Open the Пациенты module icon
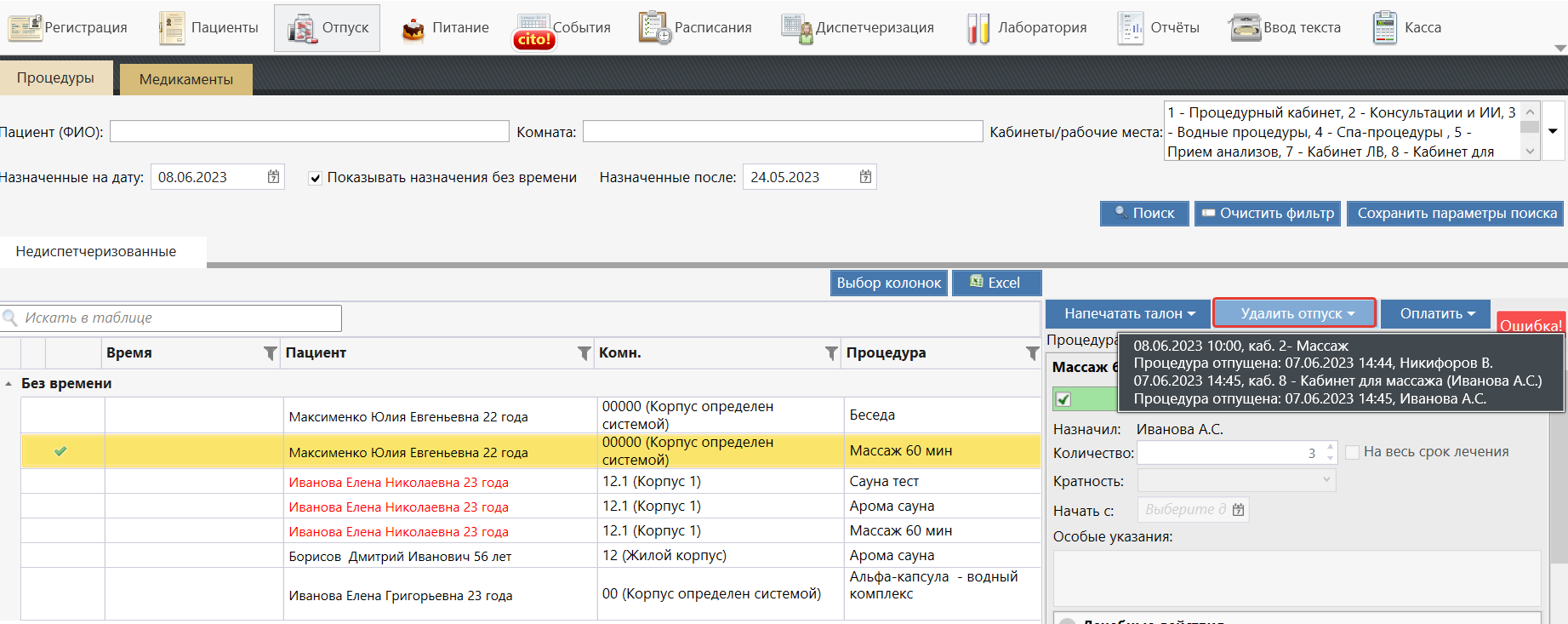Viewport: 1568px width, 624px height. pos(172,28)
